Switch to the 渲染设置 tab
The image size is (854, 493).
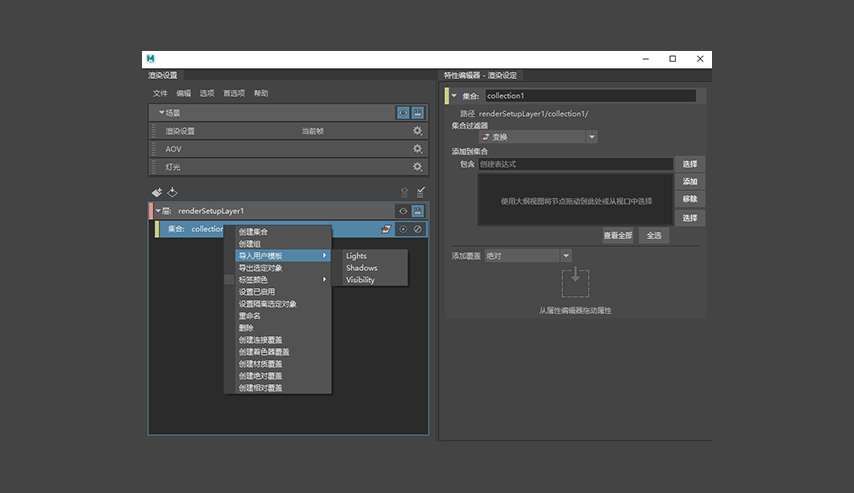click(162, 75)
